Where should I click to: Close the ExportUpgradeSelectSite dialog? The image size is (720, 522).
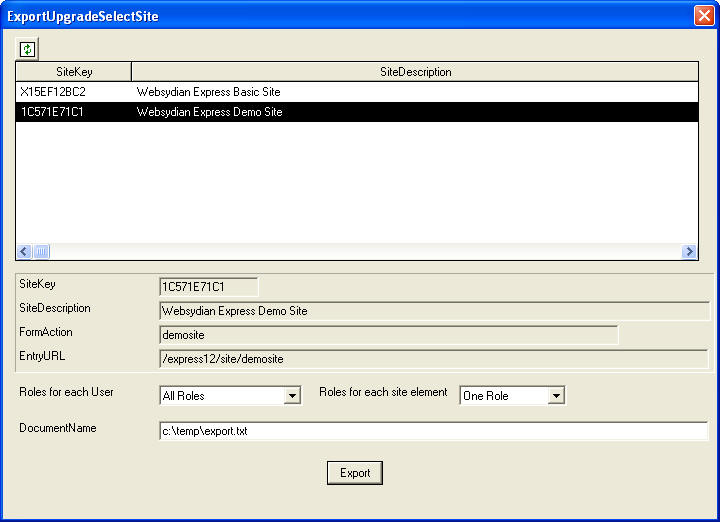point(704,16)
